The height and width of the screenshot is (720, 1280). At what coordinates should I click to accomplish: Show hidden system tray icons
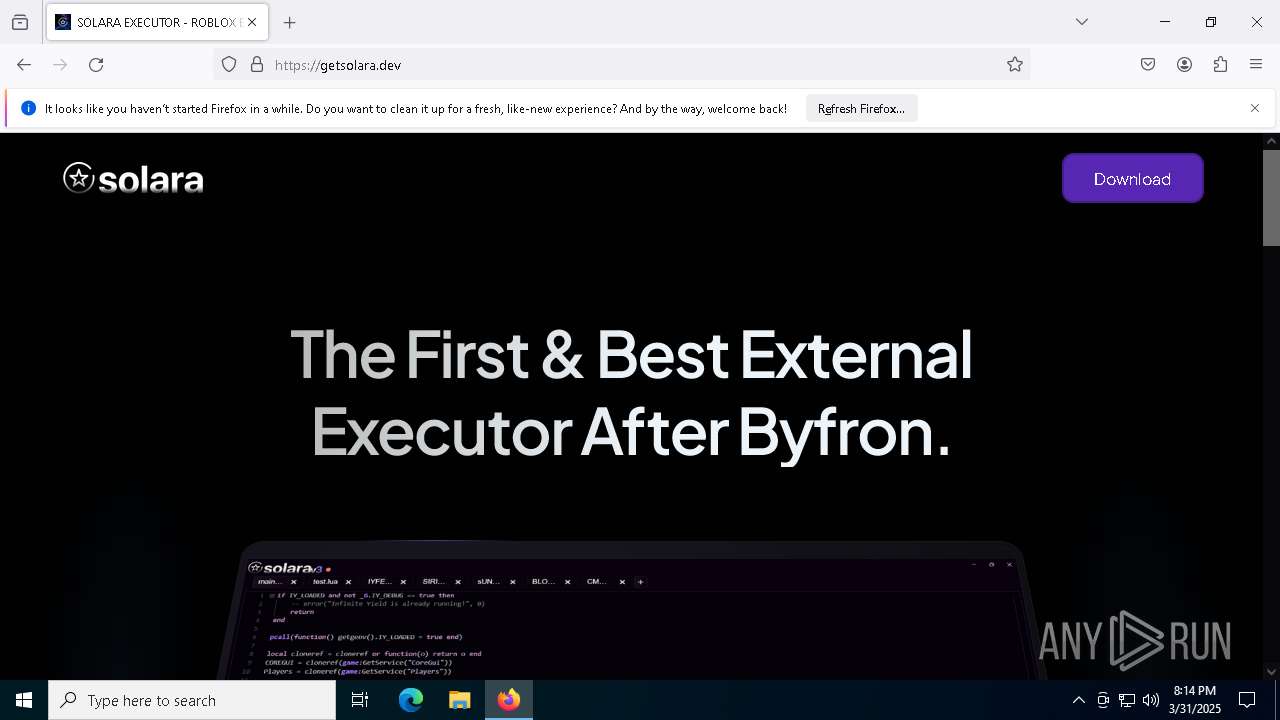(x=1078, y=700)
